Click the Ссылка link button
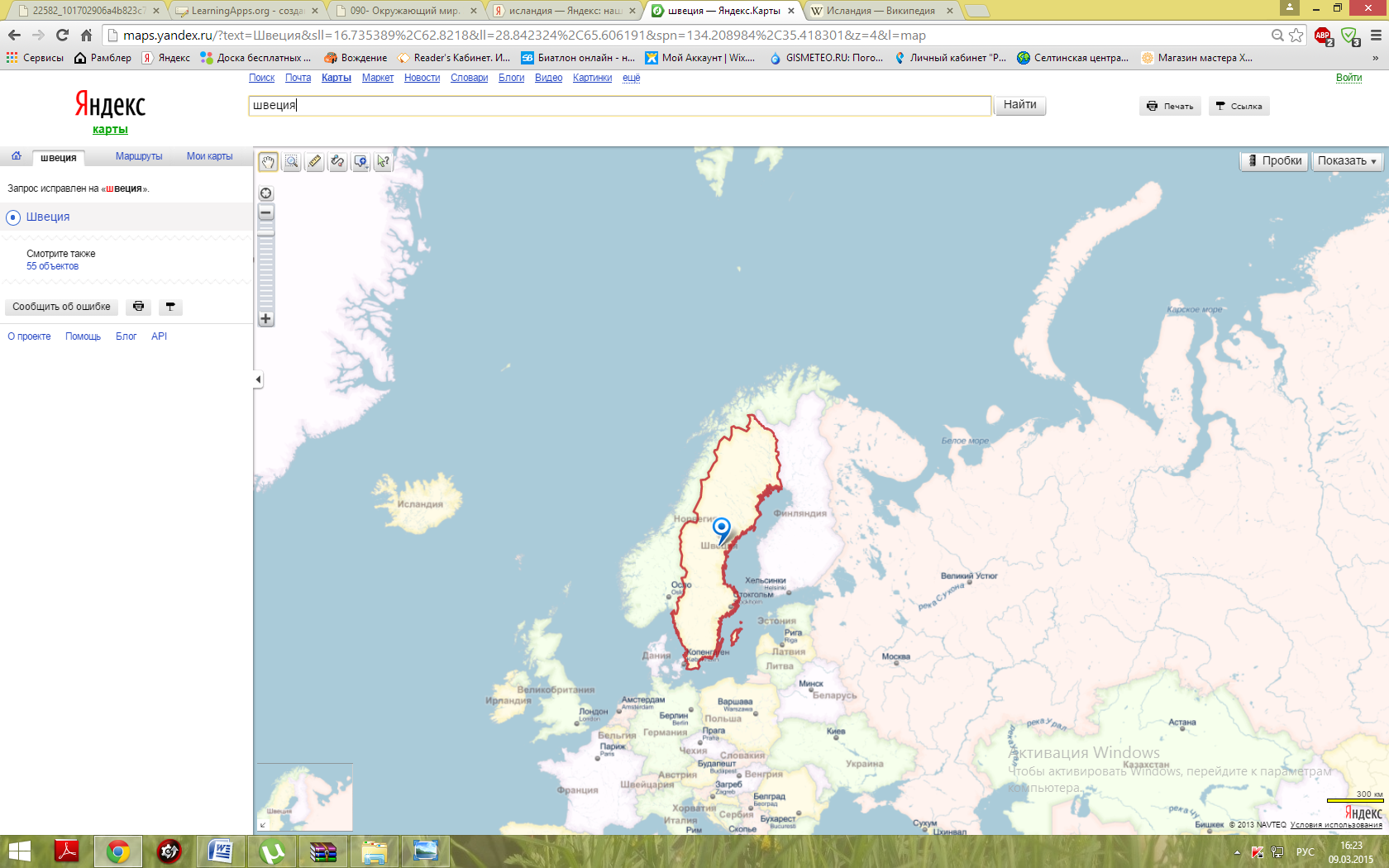 point(1239,106)
